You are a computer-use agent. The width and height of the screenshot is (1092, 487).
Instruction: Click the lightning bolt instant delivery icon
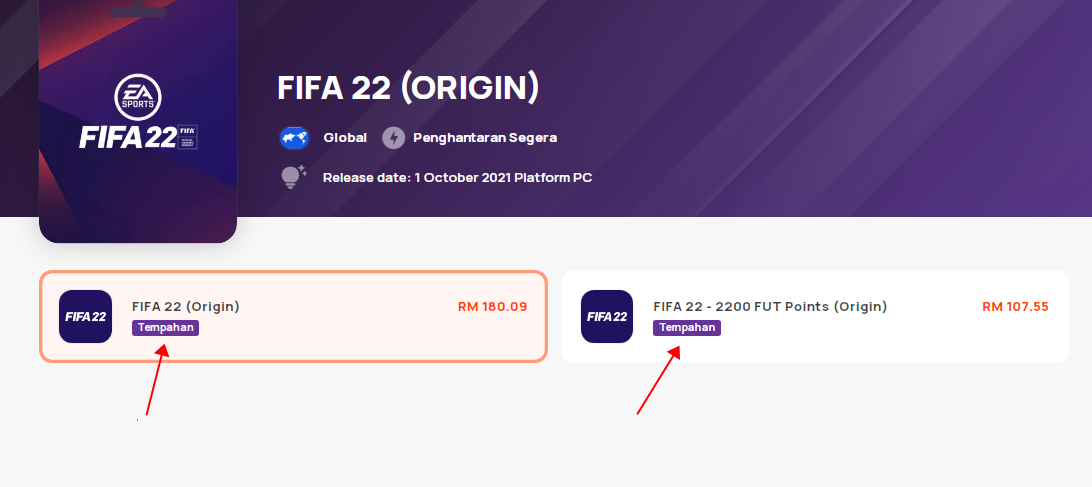click(393, 138)
